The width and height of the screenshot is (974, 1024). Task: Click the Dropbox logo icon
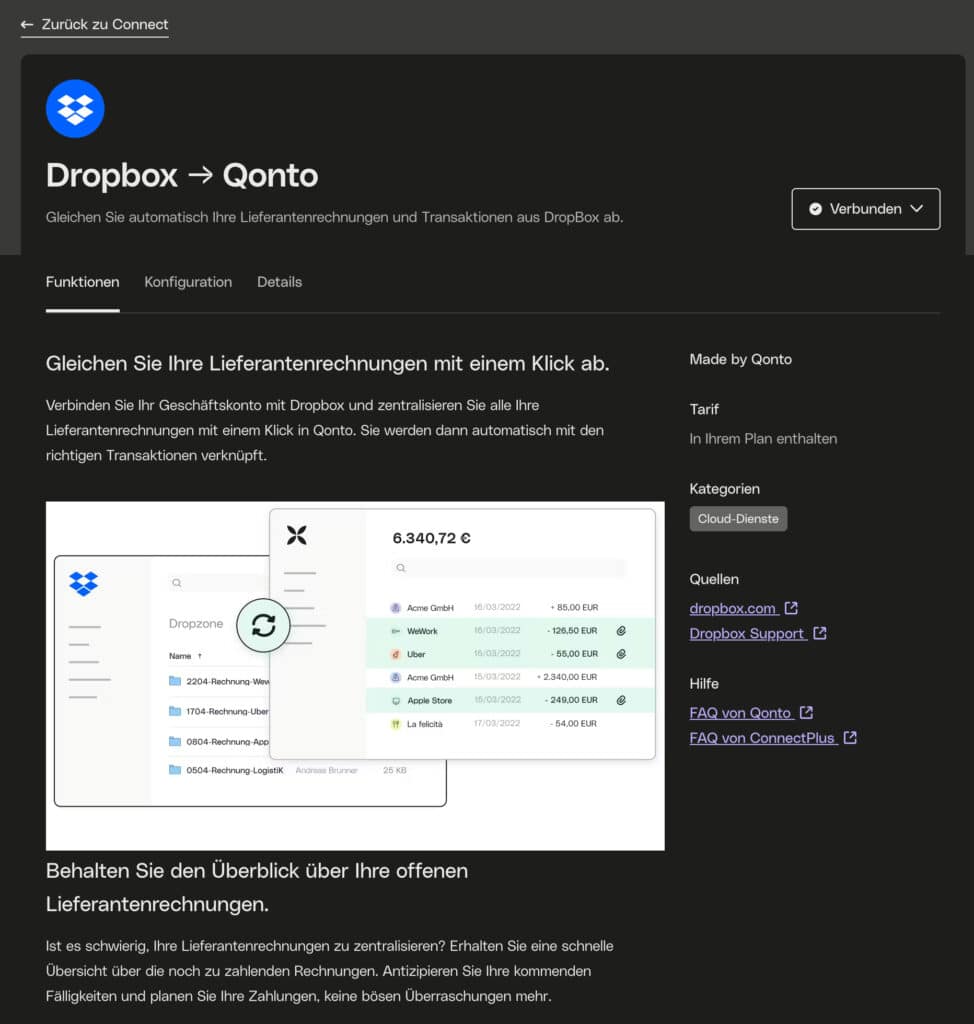(75, 108)
